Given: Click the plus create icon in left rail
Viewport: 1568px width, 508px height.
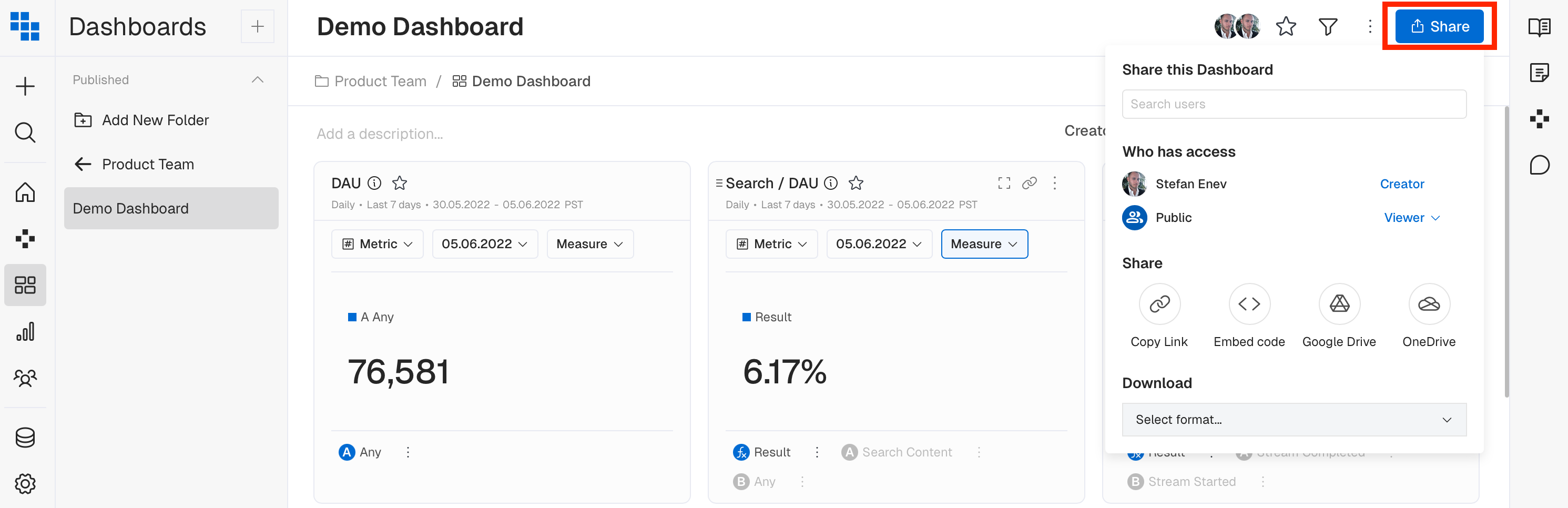Looking at the screenshot, I should (25, 86).
